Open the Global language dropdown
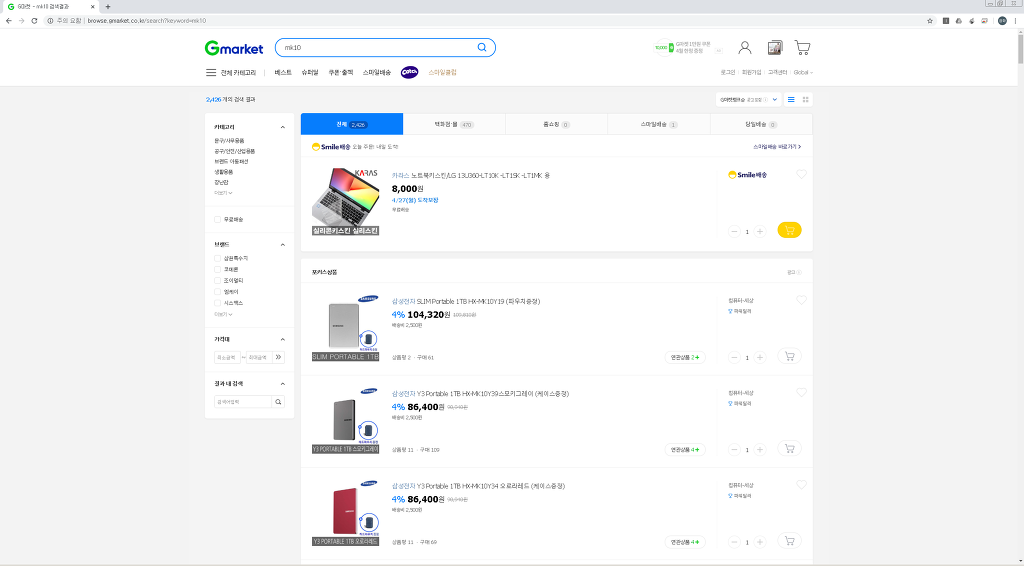 click(x=803, y=72)
